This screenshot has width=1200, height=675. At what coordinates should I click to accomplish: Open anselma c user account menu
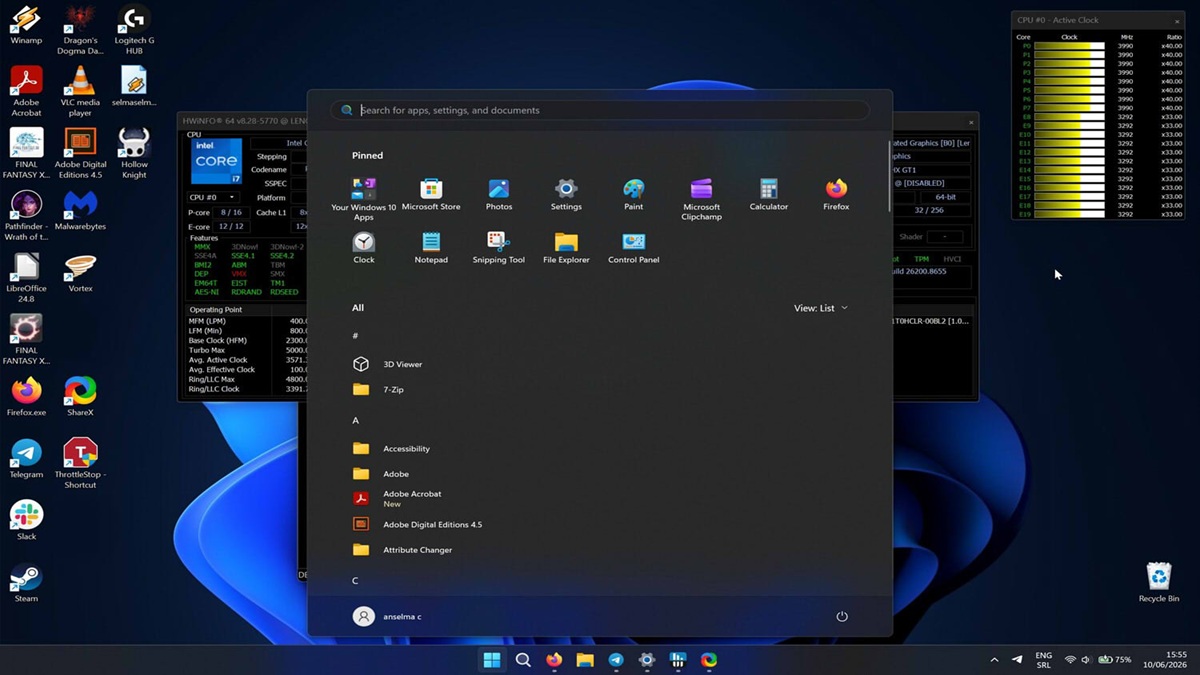[388, 616]
